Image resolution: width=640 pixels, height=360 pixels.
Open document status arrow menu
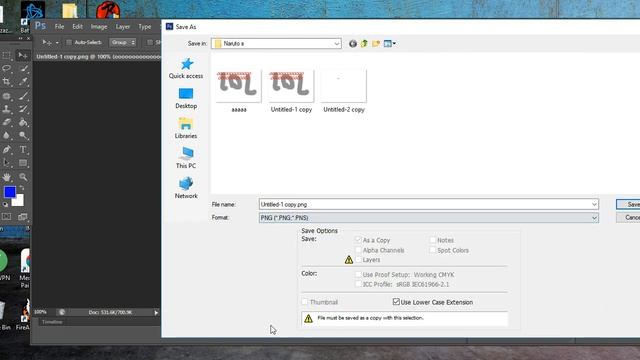[x=156, y=313]
